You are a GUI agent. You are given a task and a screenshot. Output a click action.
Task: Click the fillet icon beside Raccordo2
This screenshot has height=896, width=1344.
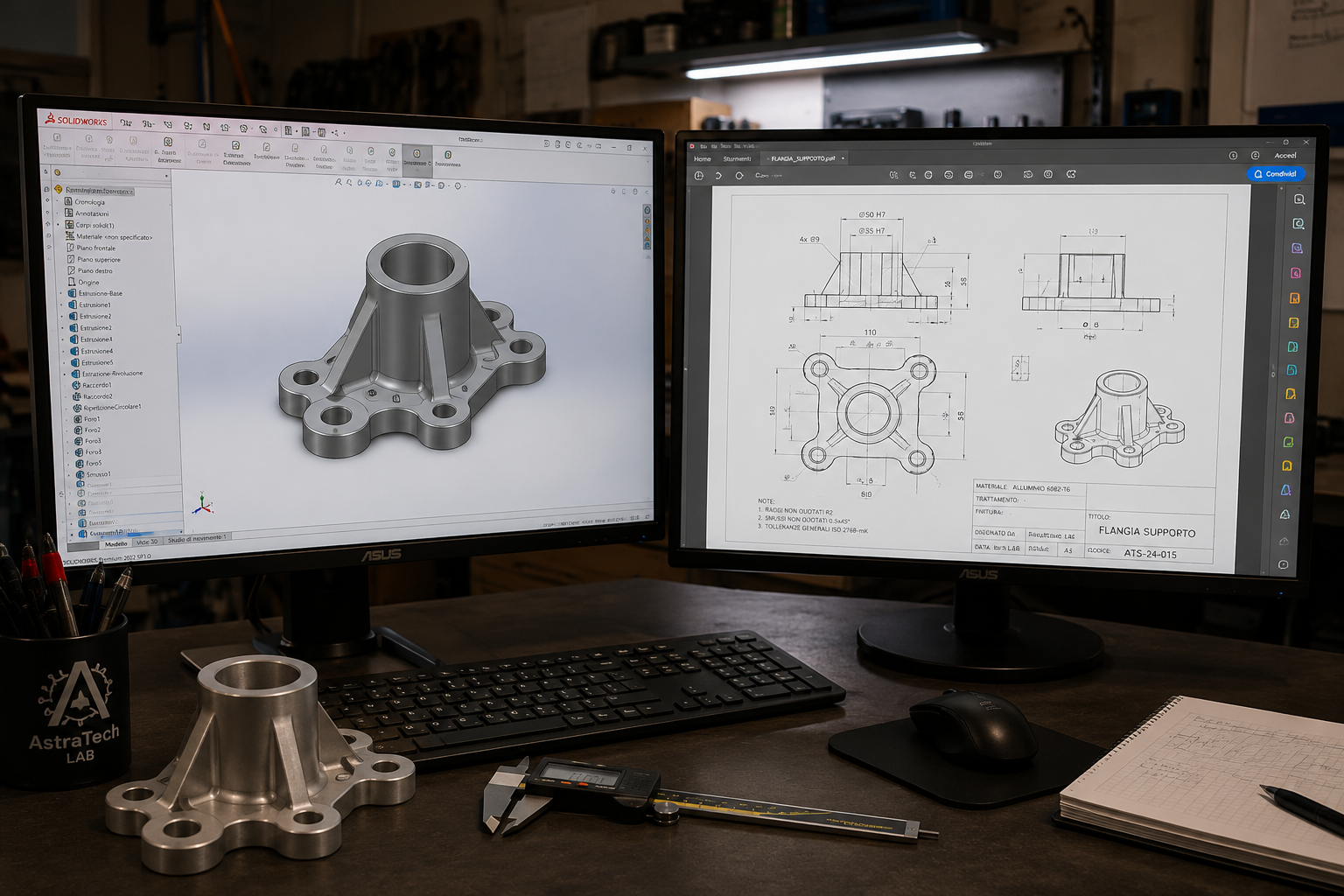pyautogui.click(x=76, y=396)
